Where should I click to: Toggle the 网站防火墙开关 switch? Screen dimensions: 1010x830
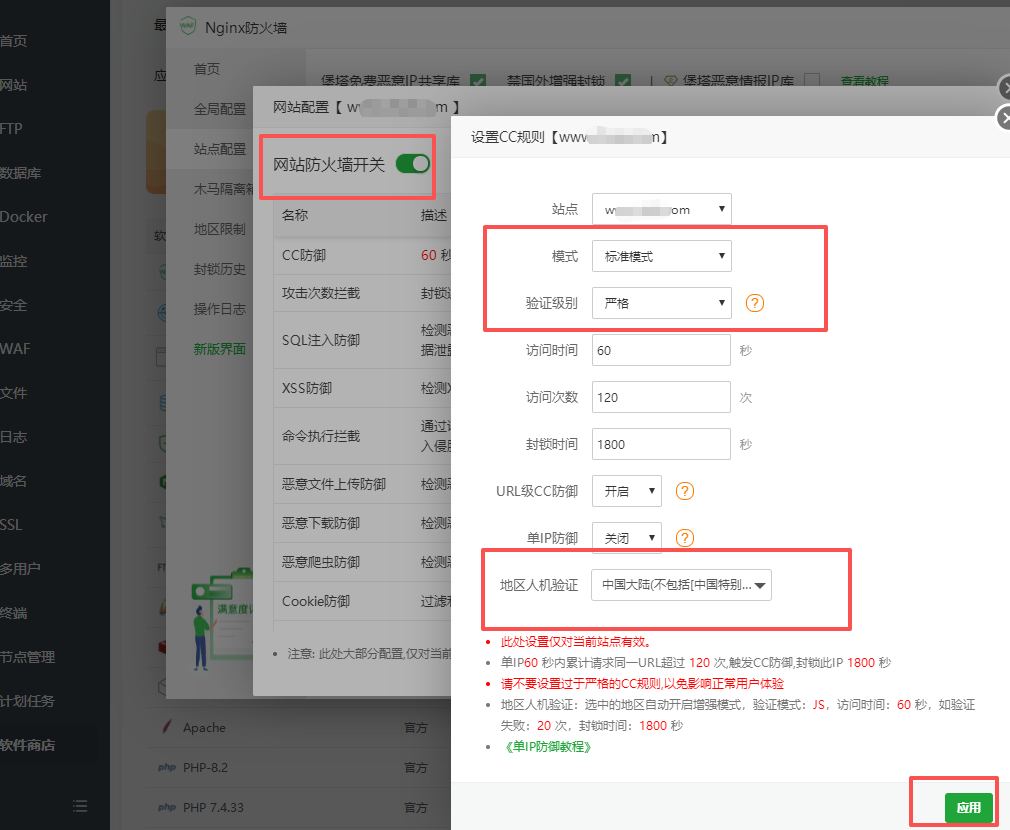[412, 164]
